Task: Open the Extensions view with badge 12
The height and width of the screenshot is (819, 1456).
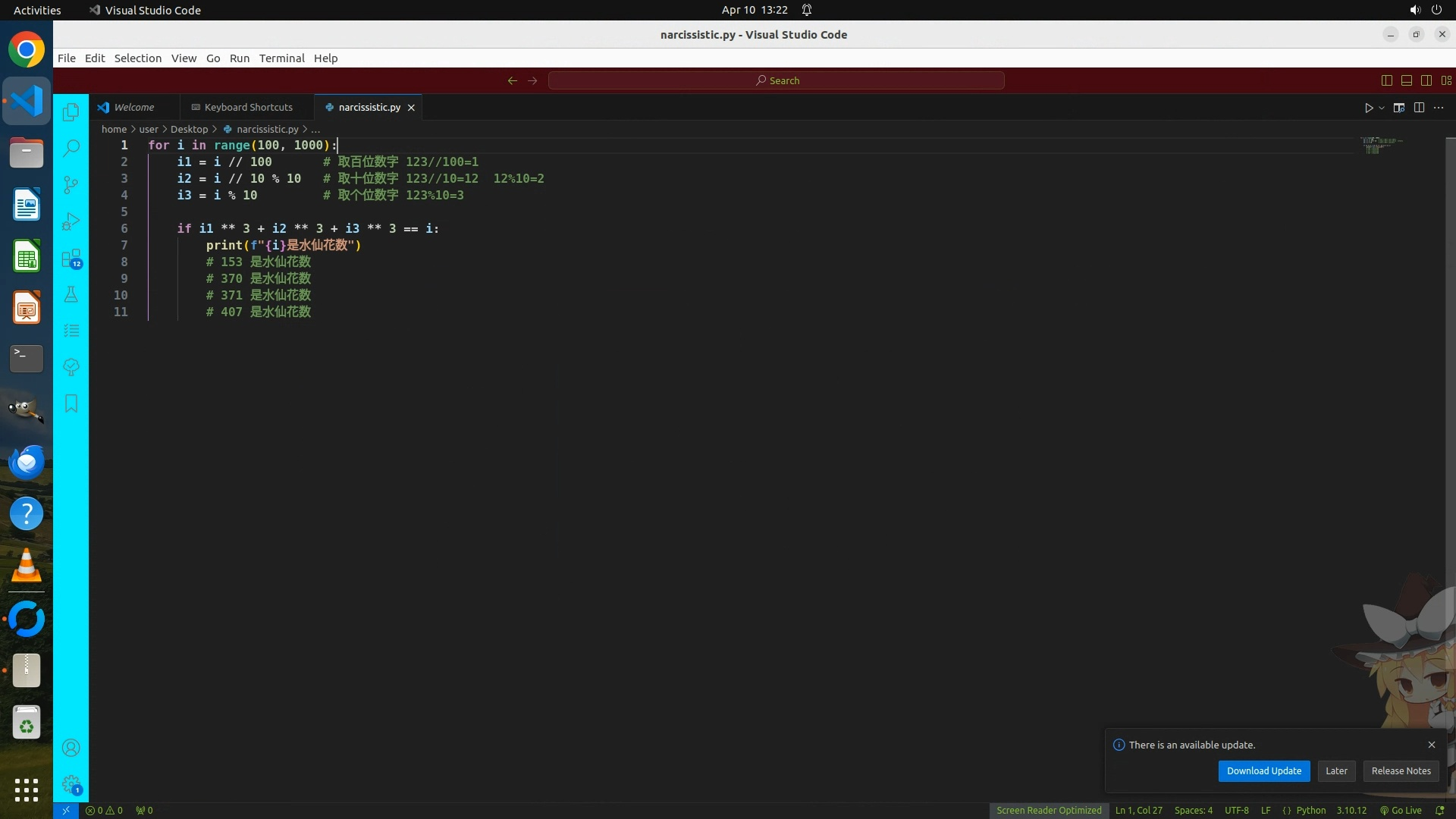Action: [x=71, y=259]
